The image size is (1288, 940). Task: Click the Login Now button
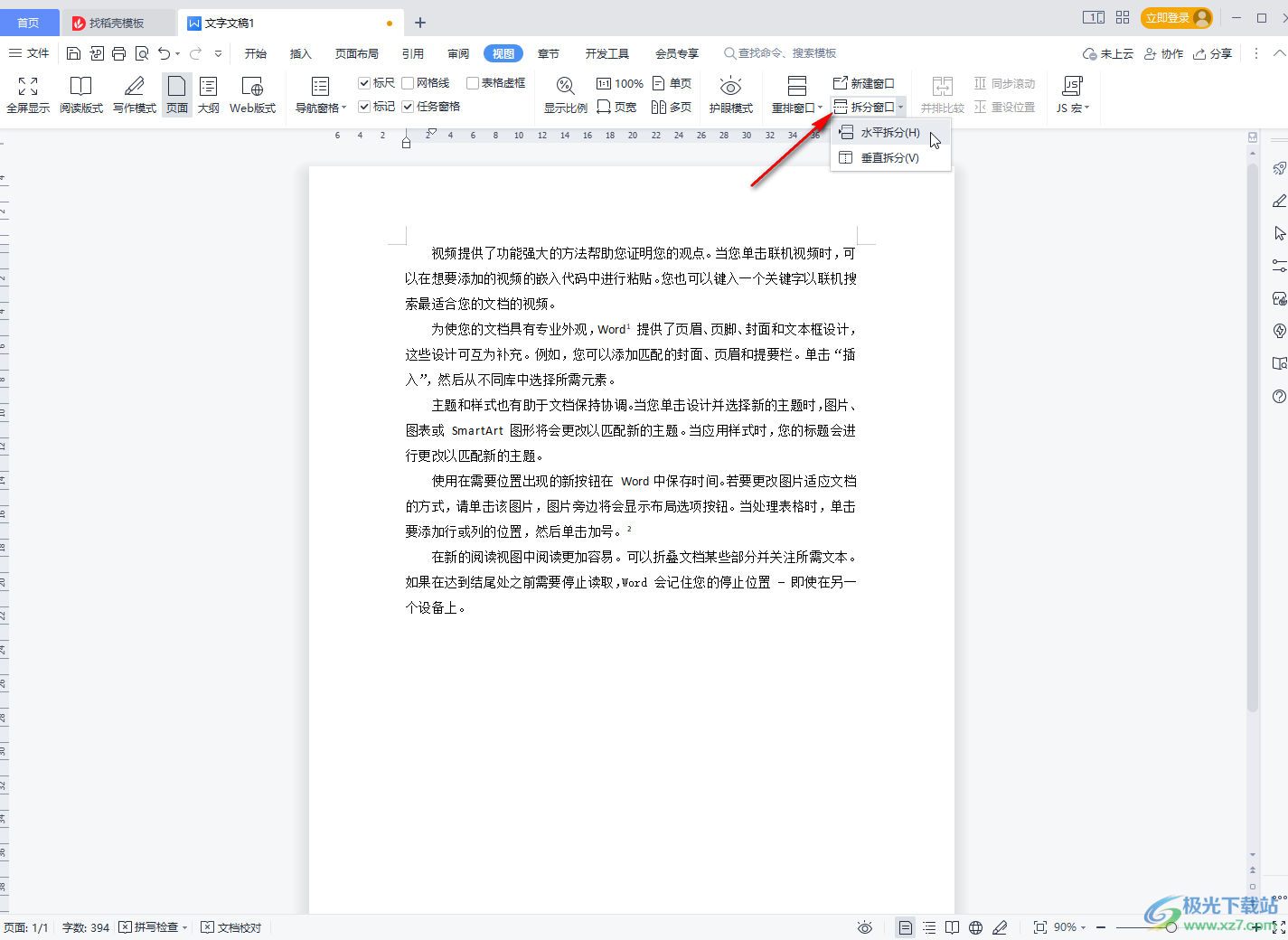pos(1176,17)
